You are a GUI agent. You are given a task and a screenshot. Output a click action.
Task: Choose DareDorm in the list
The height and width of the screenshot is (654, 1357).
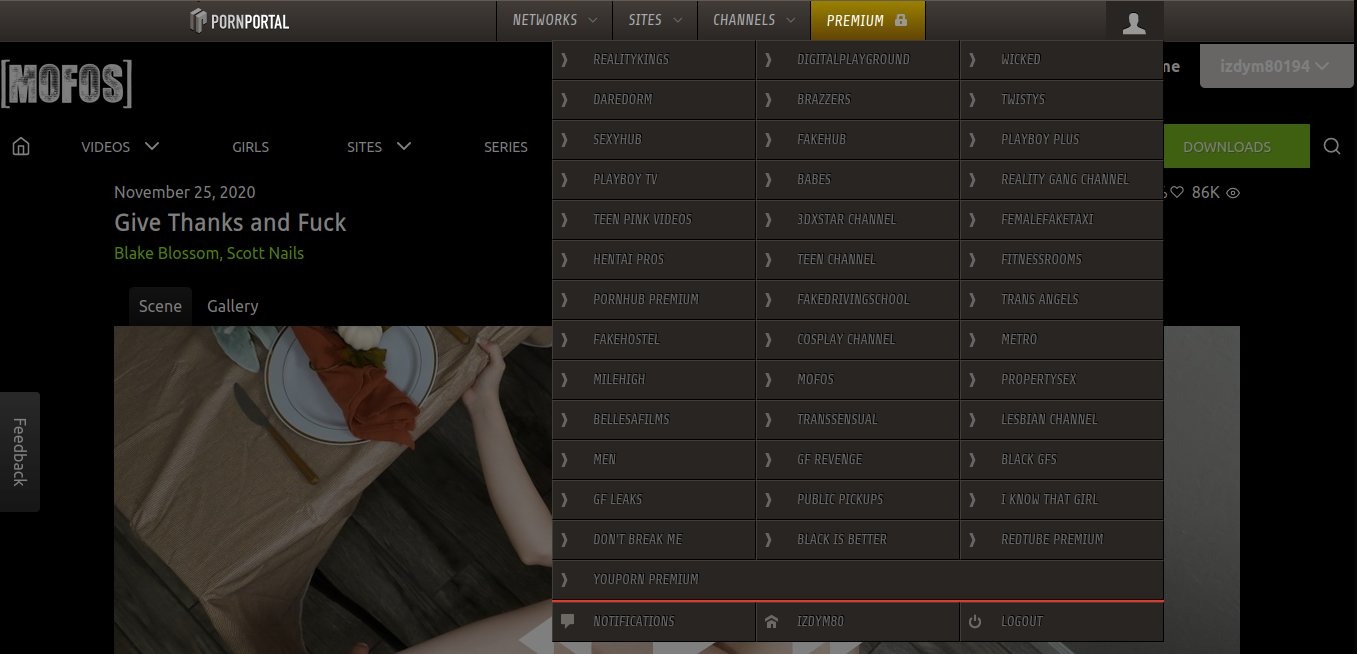coord(654,99)
